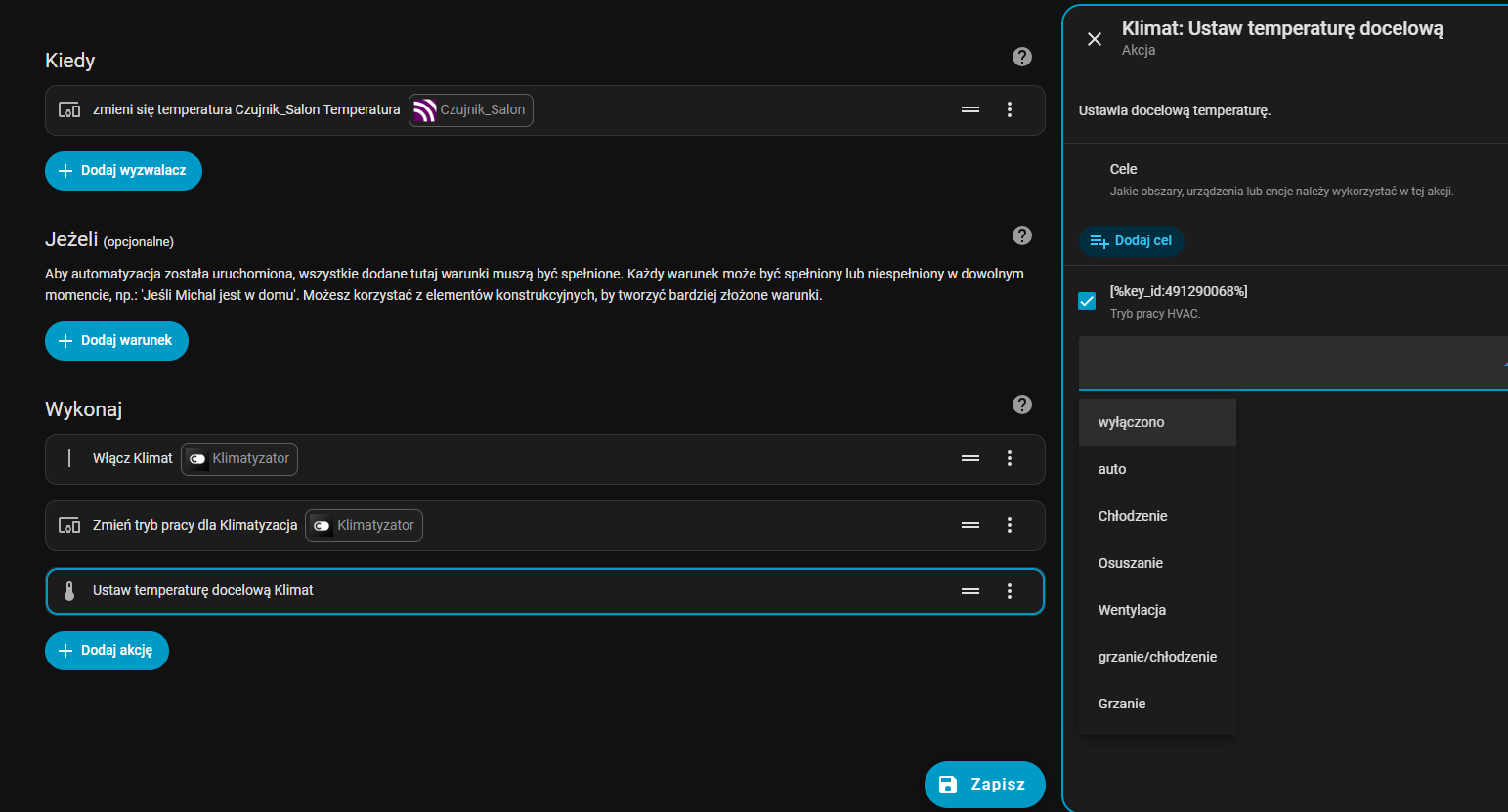Click drag handle of the Czujnik_Salon trigger
Viewport: 1508px width, 812px height.
(x=970, y=109)
